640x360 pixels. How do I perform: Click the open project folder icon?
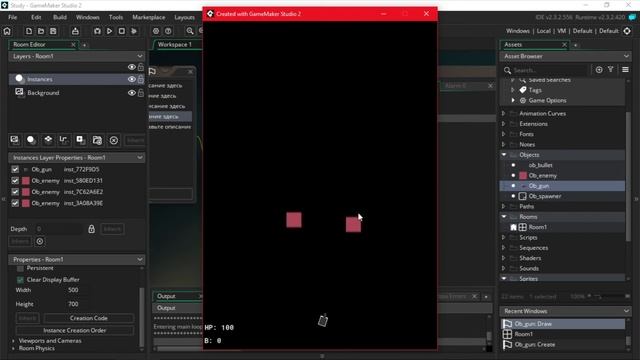click(x=41, y=31)
